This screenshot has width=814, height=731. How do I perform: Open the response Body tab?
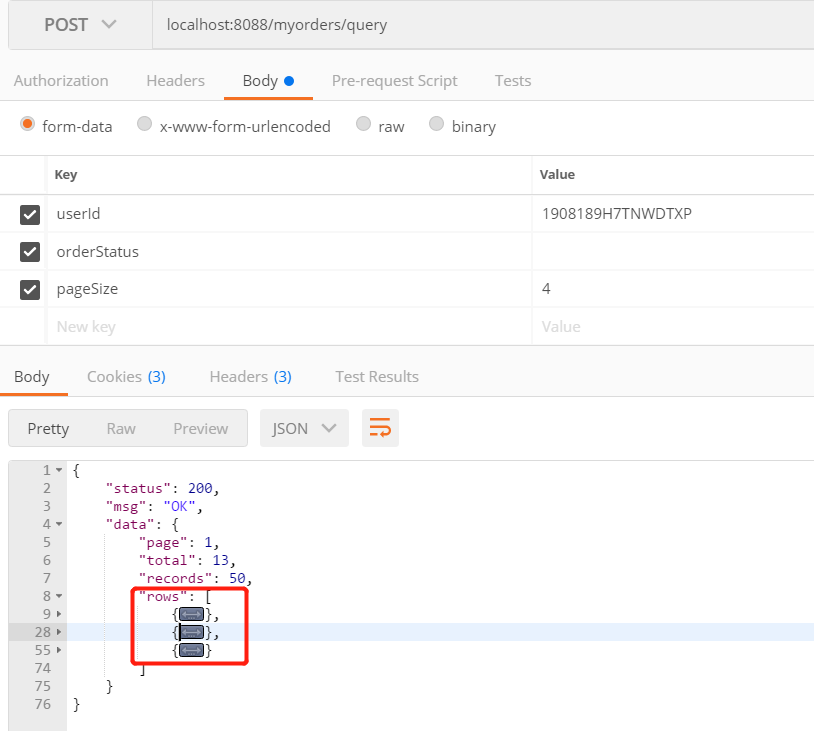(32, 377)
